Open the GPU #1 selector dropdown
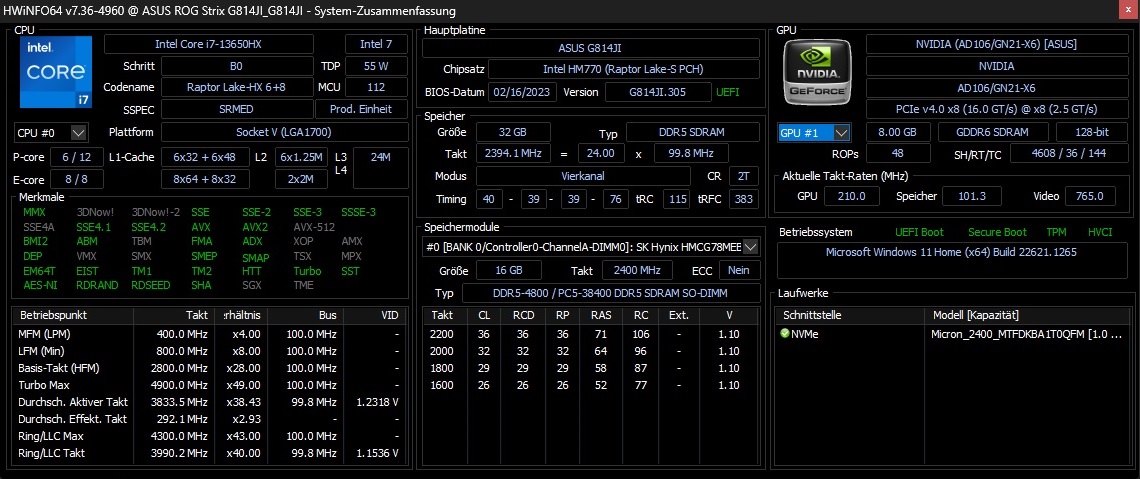Image resolution: width=1140 pixels, height=479 pixels. [x=815, y=132]
